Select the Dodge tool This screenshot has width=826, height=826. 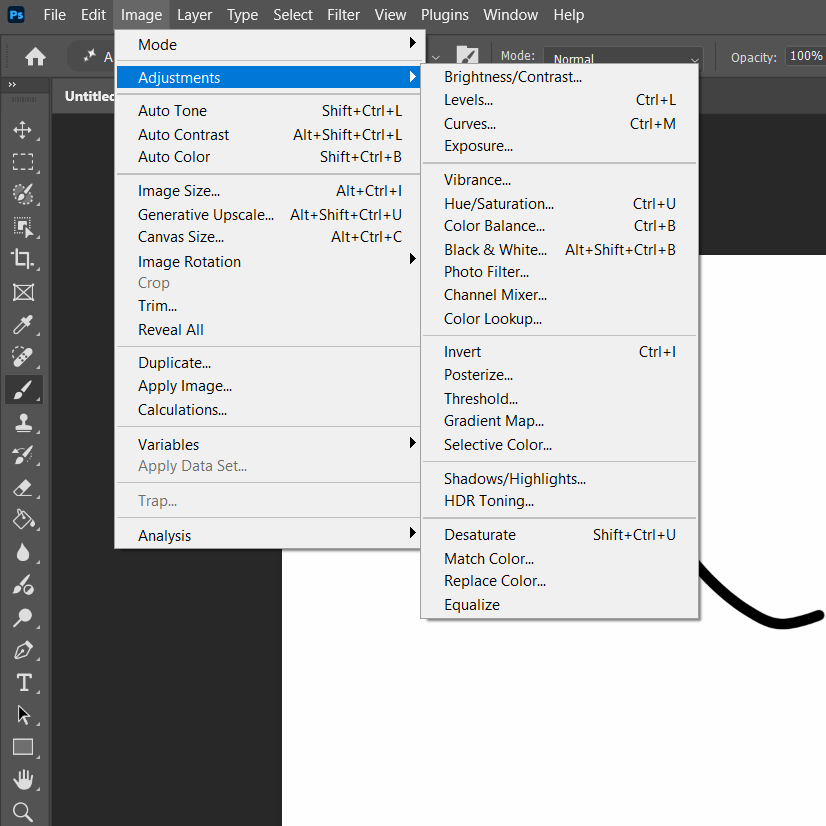point(23,617)
